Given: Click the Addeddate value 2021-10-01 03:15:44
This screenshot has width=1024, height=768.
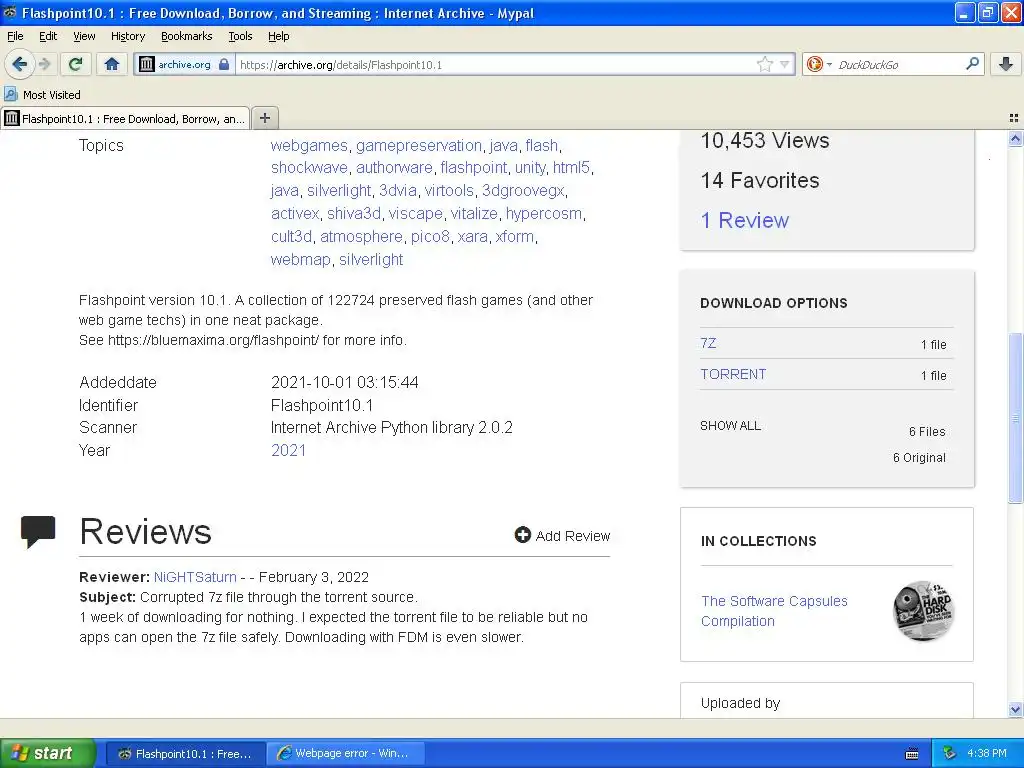Looking at the screenshot, I should (345, 382).
